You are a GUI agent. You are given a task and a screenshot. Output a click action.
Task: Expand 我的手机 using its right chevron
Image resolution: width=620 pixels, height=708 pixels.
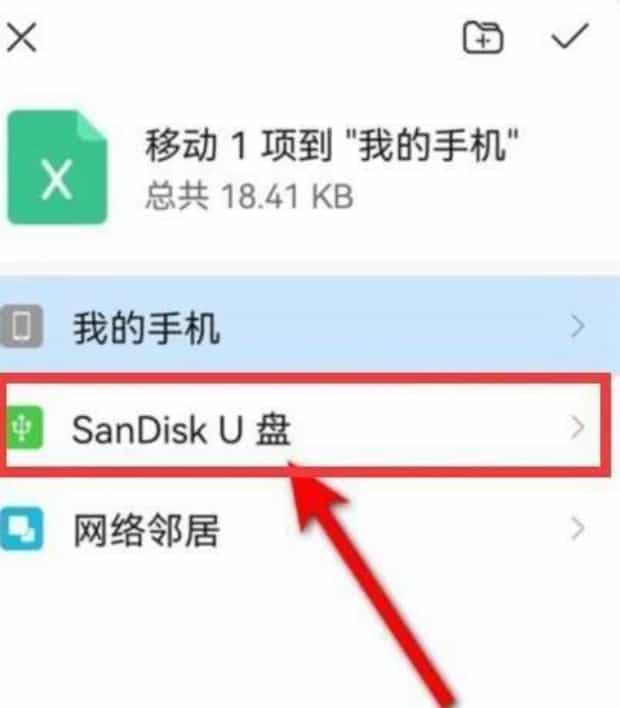[x=577, y=326]
